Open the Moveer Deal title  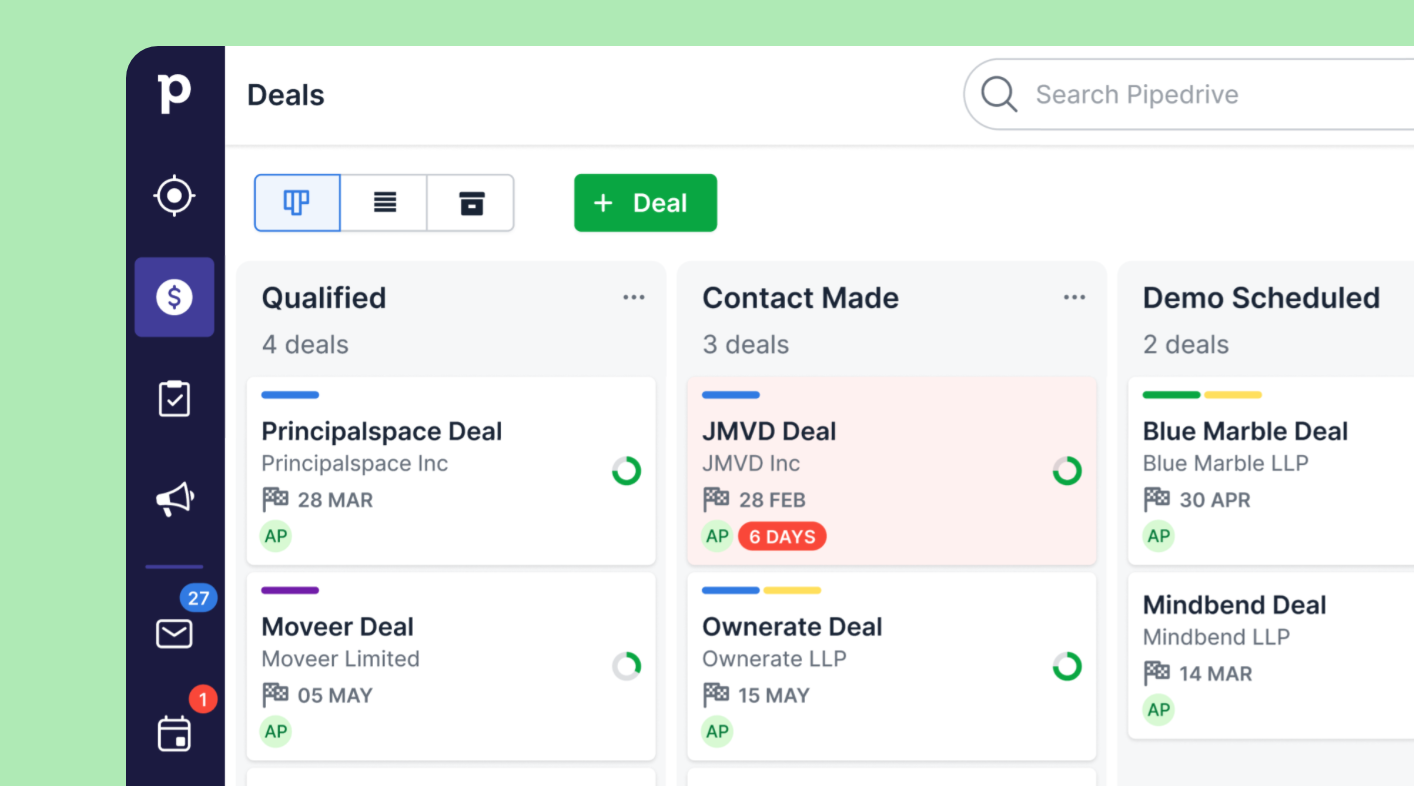[338, 627]
